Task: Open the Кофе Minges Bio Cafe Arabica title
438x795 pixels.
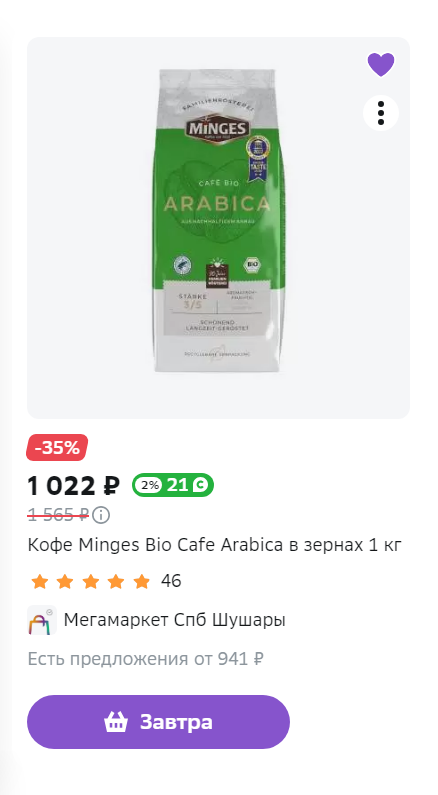Action: click(x=214, y=545)
